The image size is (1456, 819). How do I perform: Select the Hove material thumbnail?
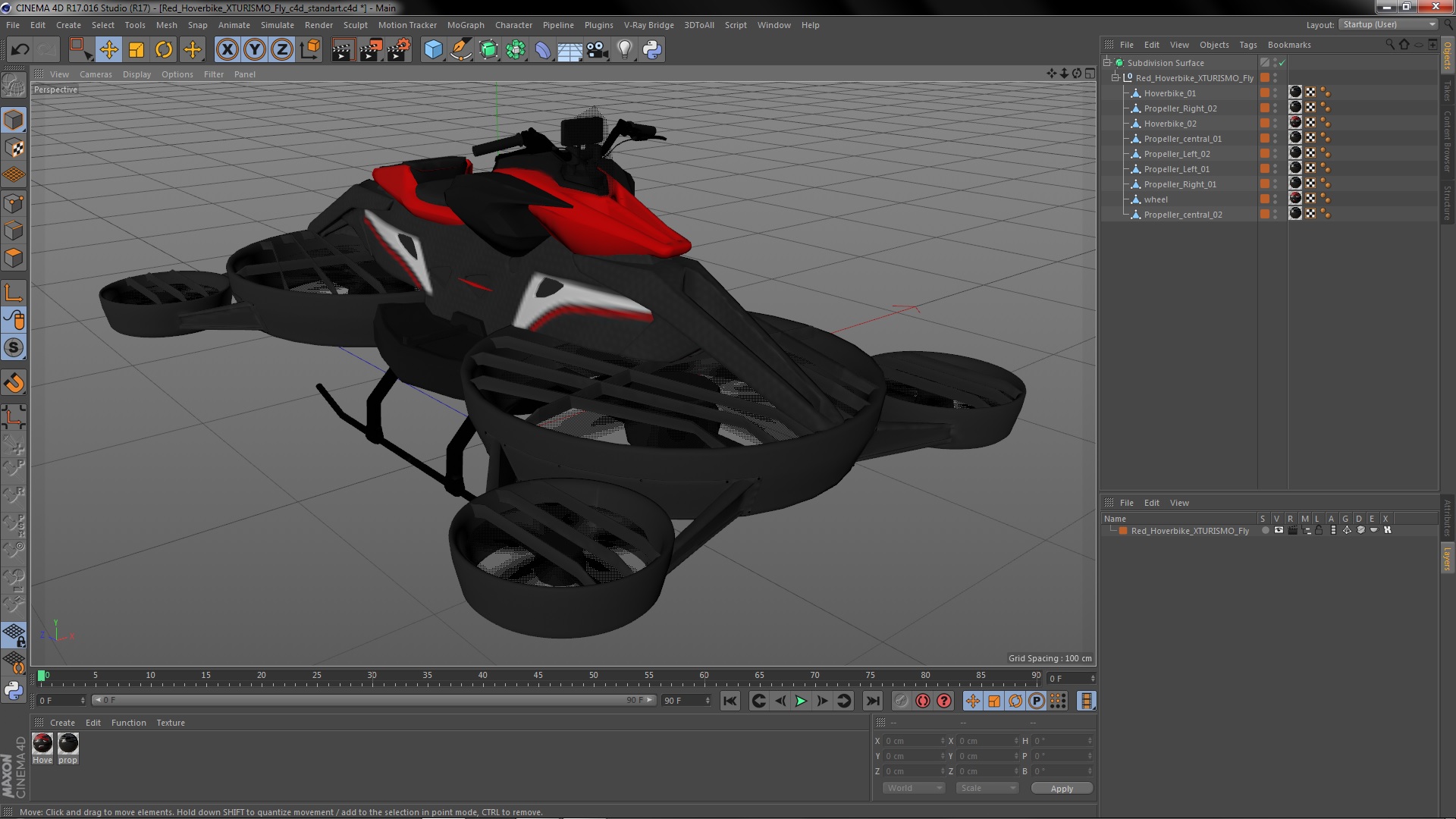click(42, 744)
